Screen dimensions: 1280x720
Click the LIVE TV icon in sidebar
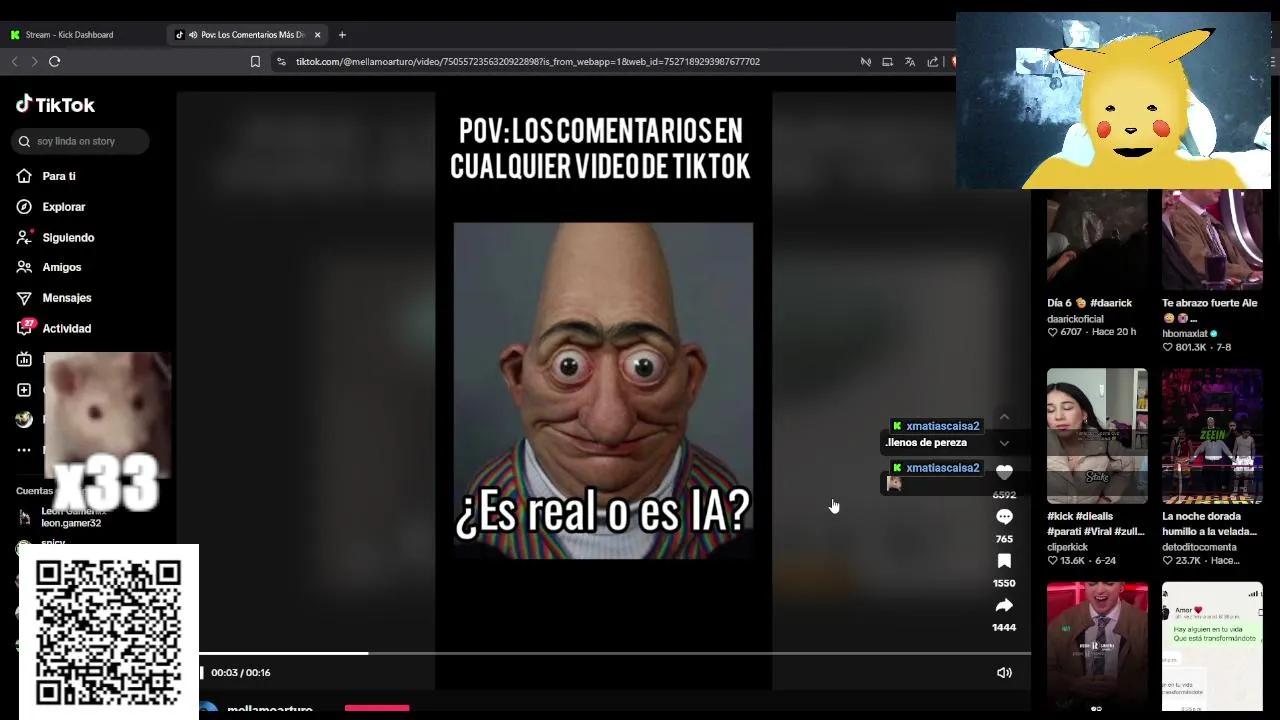(24, 359)
